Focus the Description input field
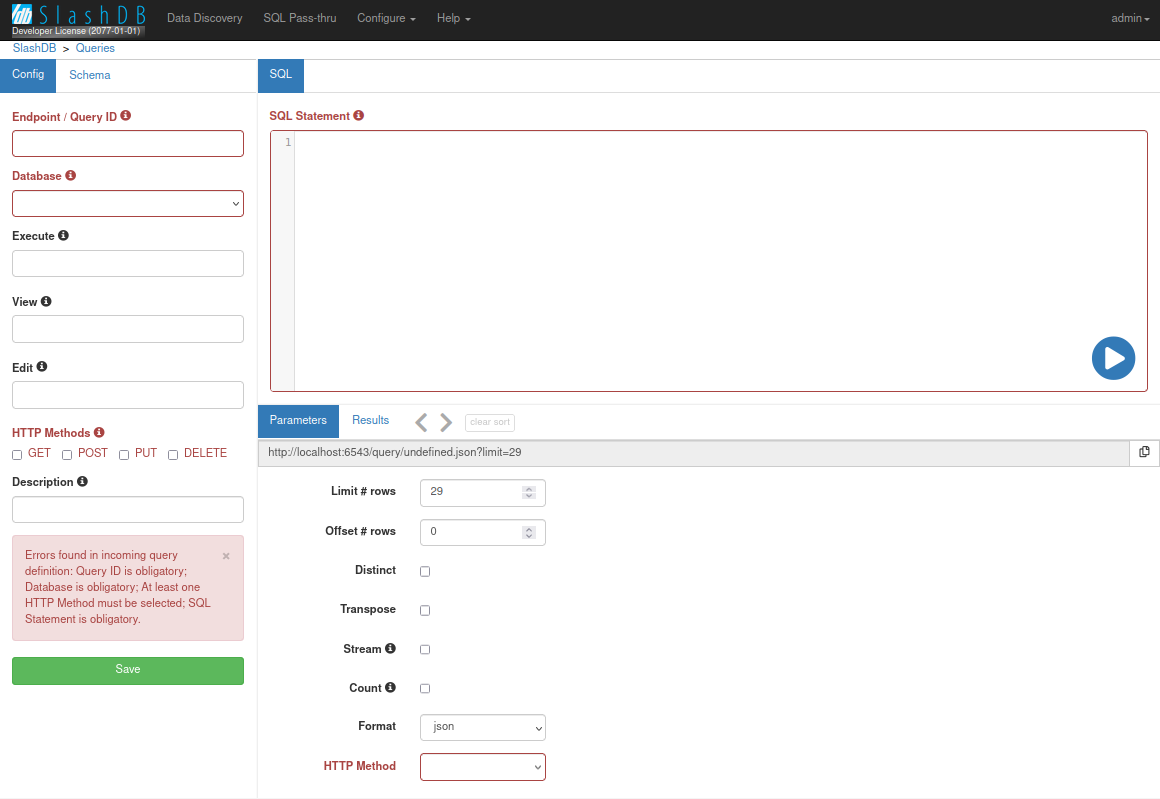This screenshot has width=1160, height=799. click(x=128, y=510)
